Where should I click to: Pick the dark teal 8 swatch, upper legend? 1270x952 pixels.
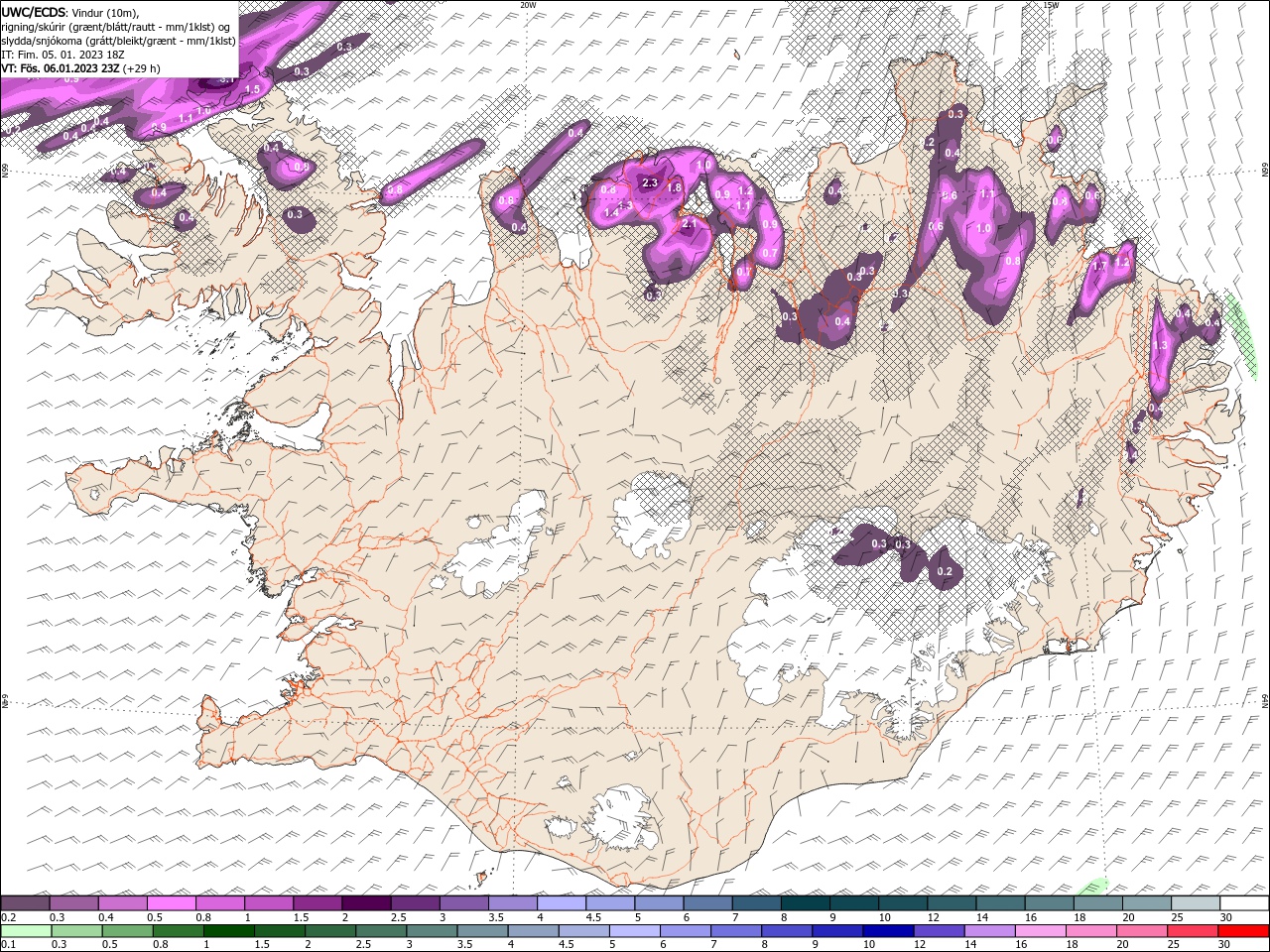(804, 903)
